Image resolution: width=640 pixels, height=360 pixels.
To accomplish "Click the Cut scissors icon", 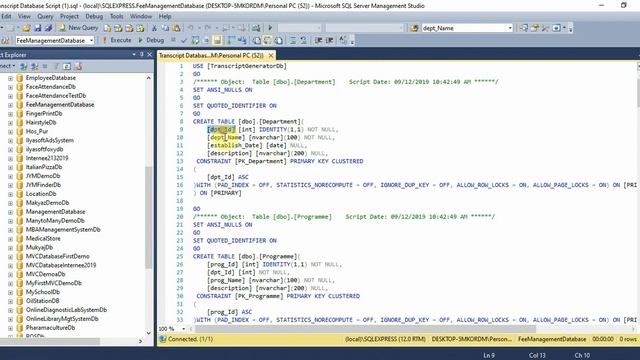I will point(154,28).
